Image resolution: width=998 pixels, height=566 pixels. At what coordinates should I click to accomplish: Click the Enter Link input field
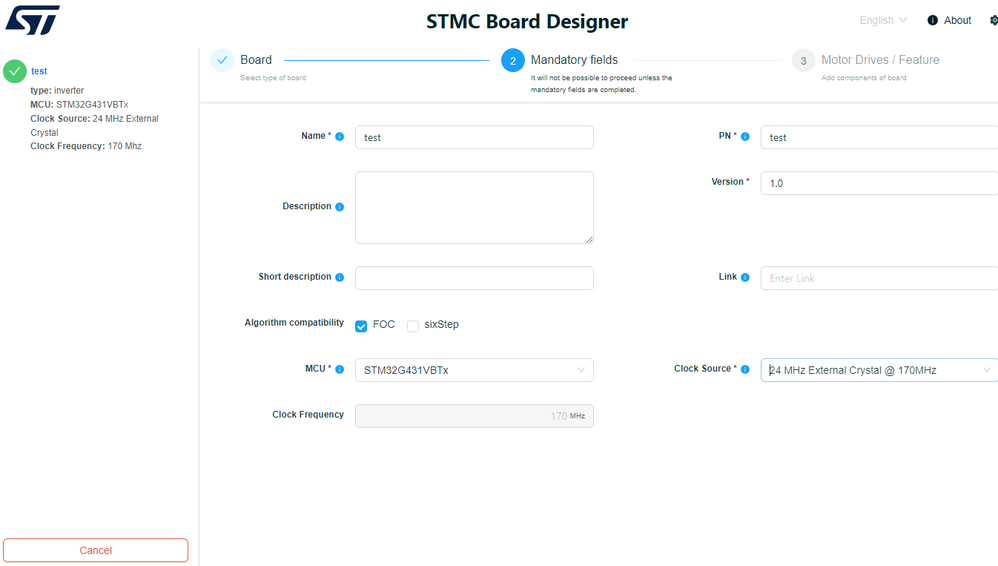pyautogui.click(x=879, y=278)
